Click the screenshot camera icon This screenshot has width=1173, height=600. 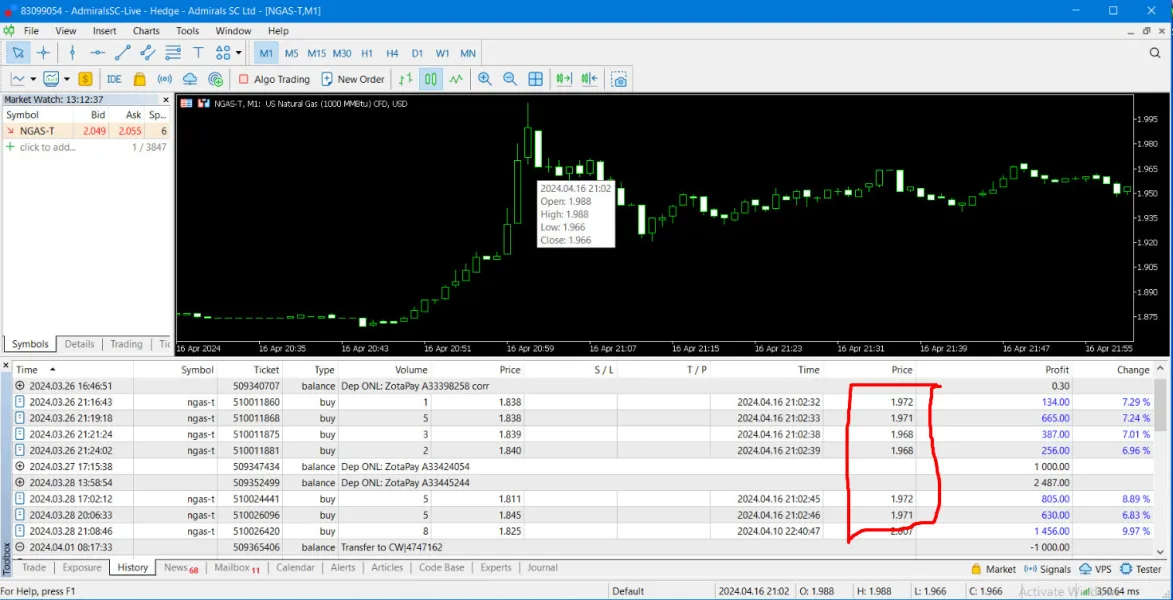coord(619,79)
